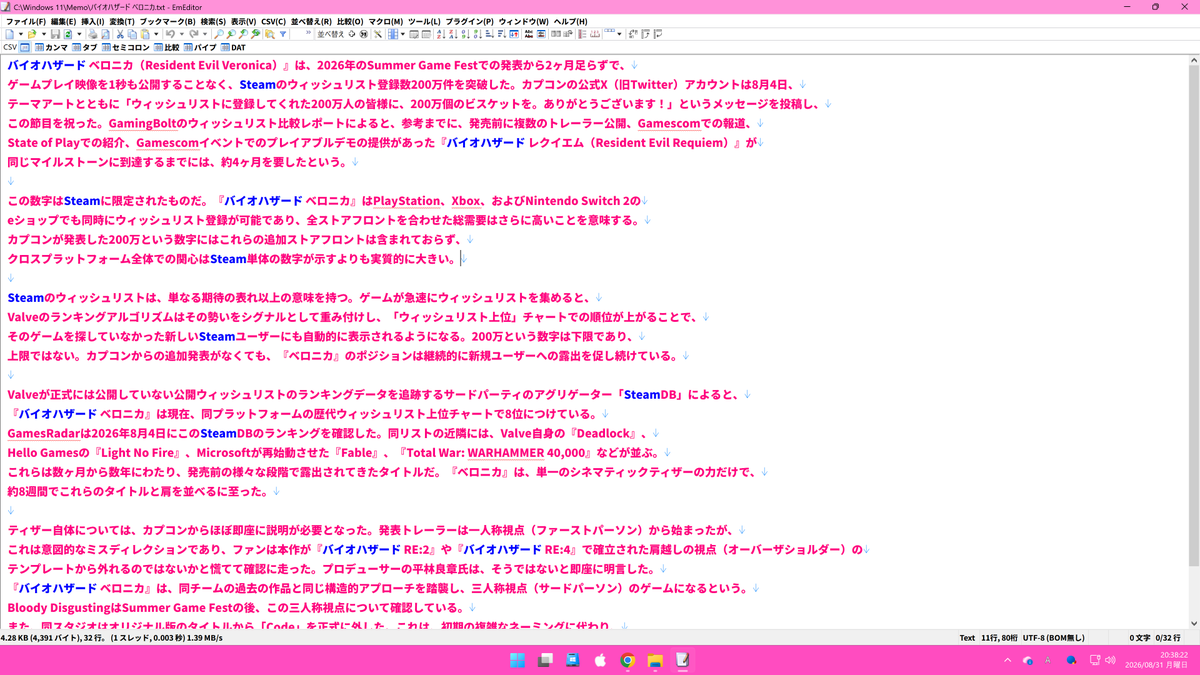Open the 編集(E) menu
1200x675 pixels.
(63, 21)
